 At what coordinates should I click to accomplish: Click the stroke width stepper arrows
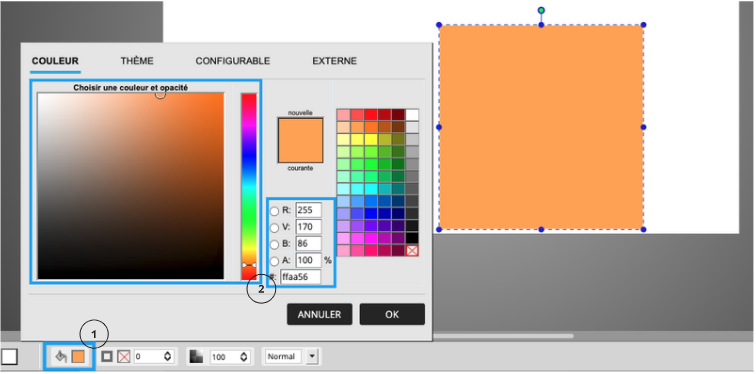(167, 357)
